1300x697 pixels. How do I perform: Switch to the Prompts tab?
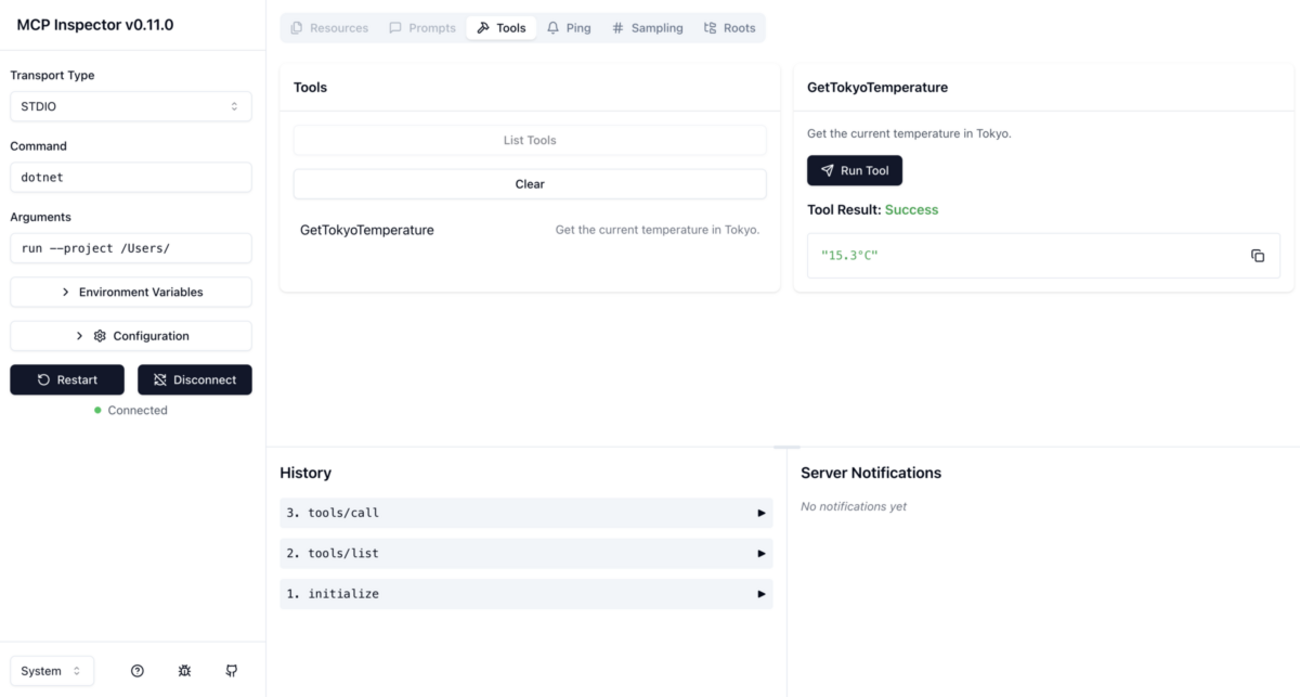[x=422, y=28]
